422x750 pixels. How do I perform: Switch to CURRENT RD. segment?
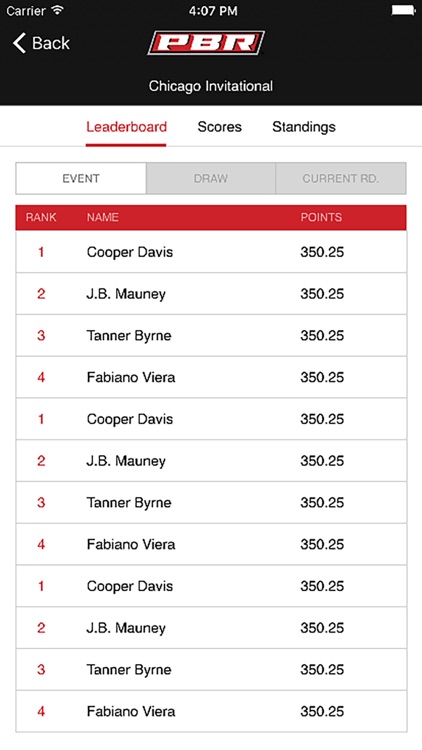coord(341,178)
